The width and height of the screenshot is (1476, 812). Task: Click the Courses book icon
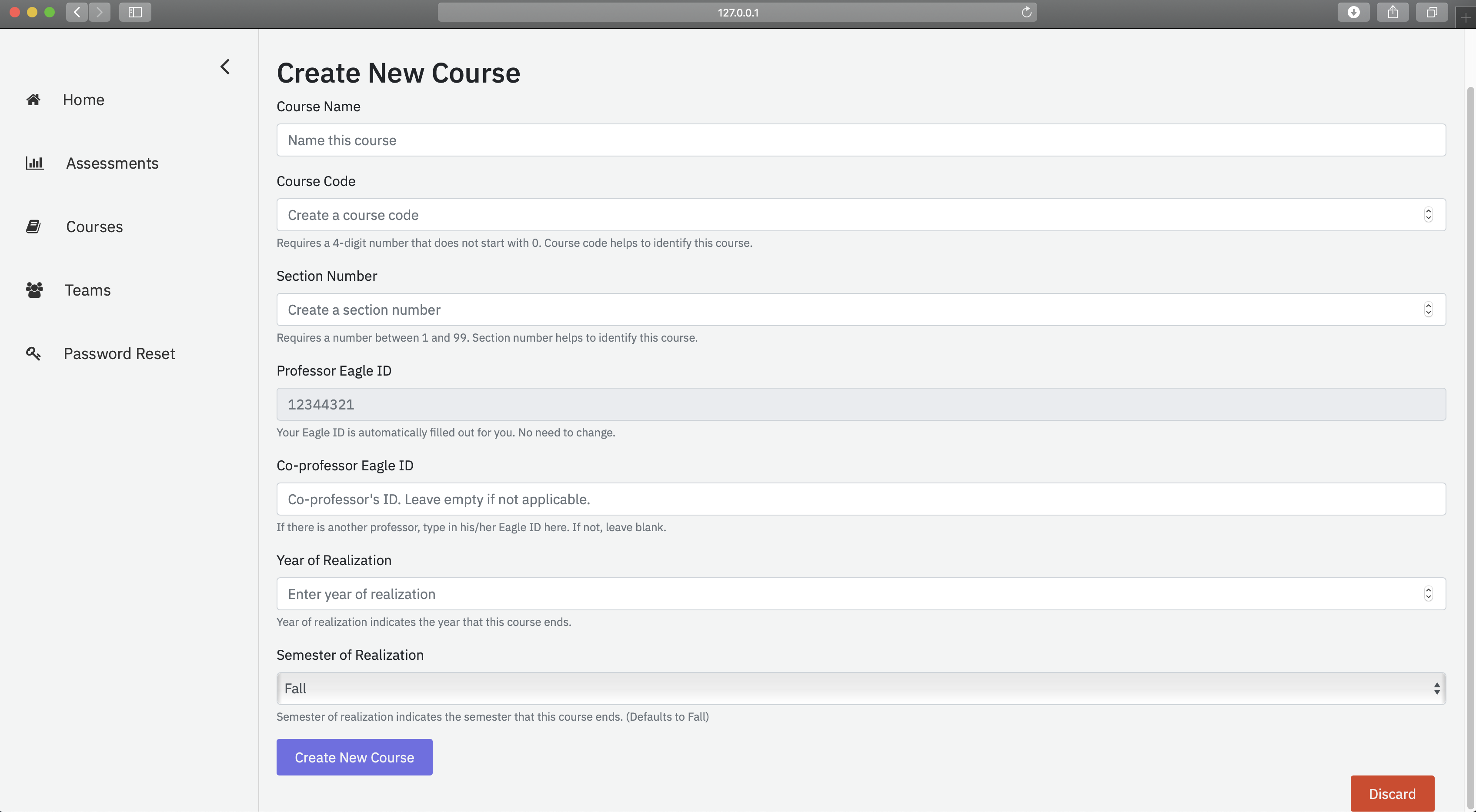(x=33, y=227)
